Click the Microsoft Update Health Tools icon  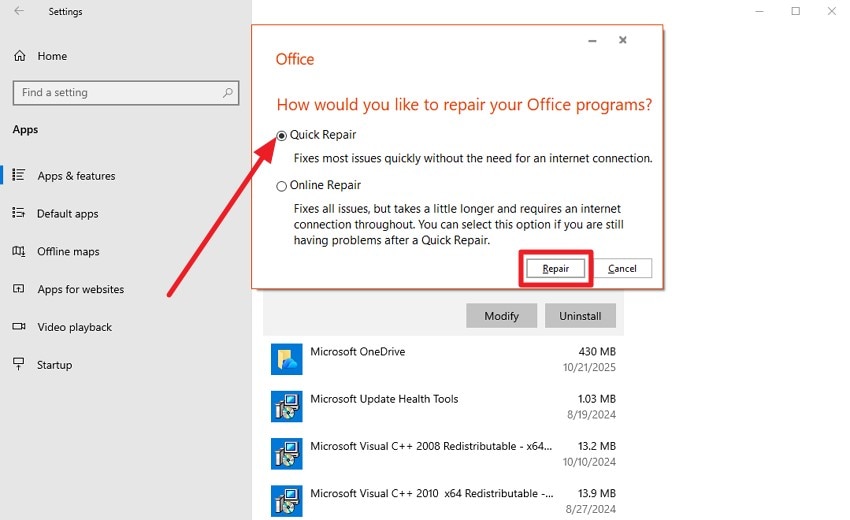pos(287,406)
